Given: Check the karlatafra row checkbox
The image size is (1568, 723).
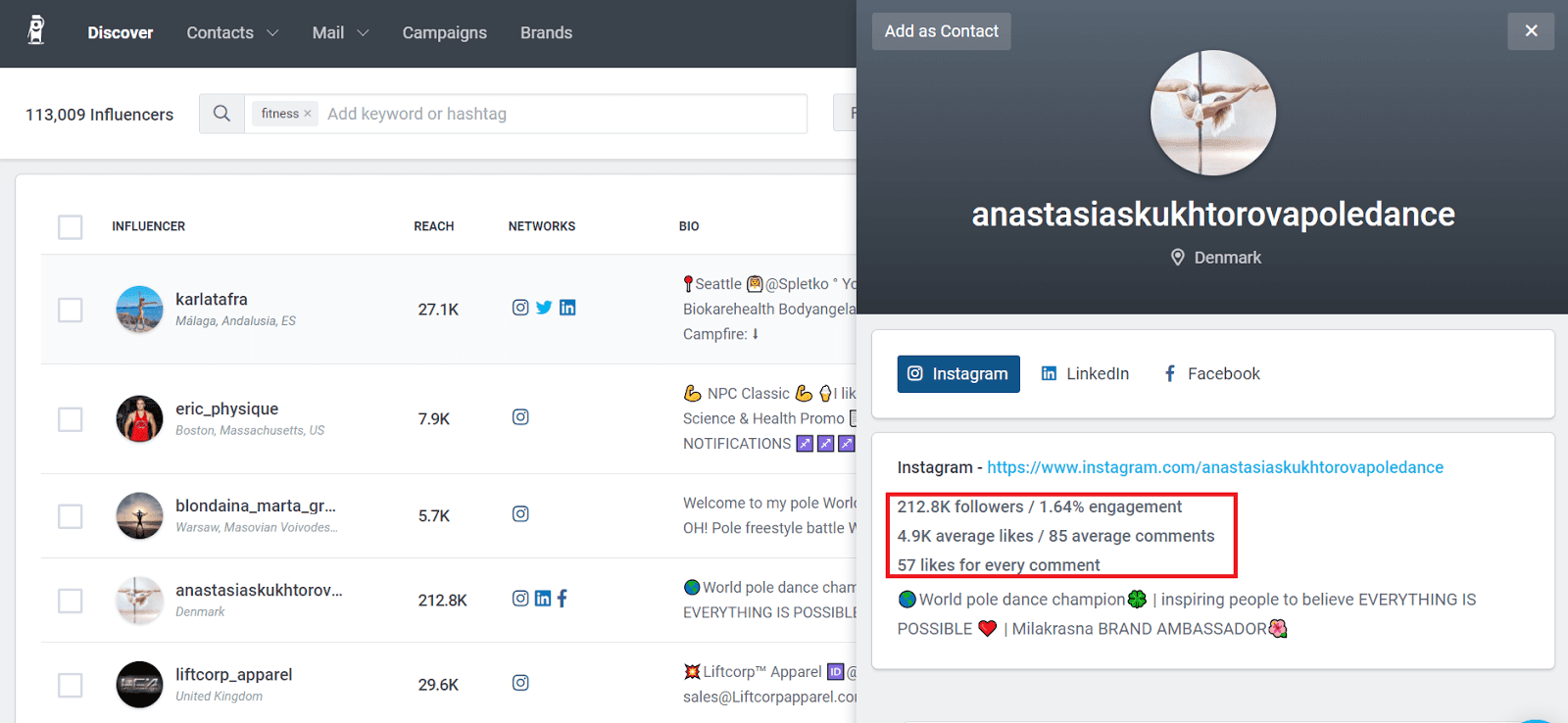Looking at the screenshot, I should click(71, 311).
